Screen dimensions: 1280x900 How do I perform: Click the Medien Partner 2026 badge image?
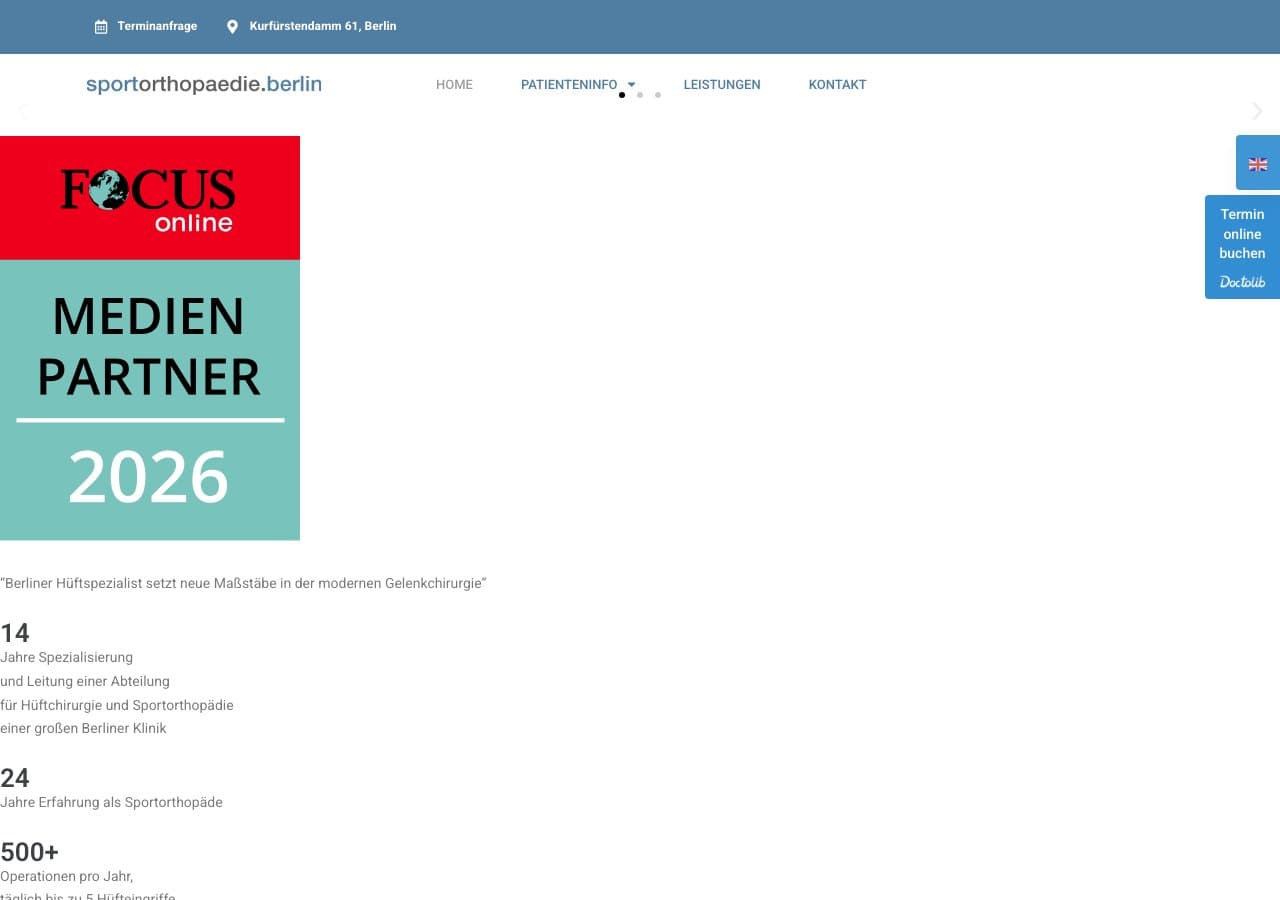coord(149,400)
